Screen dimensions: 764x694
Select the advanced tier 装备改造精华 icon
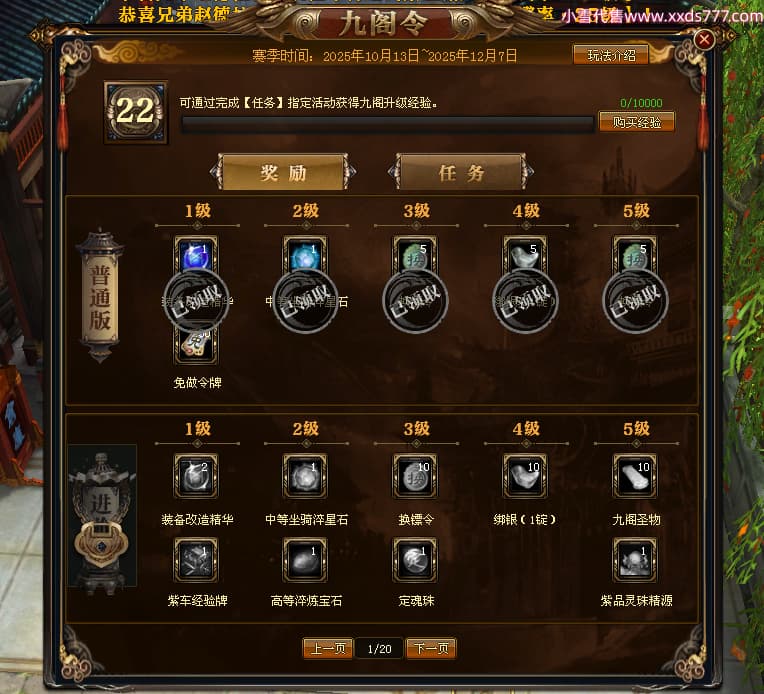(196, 476)
